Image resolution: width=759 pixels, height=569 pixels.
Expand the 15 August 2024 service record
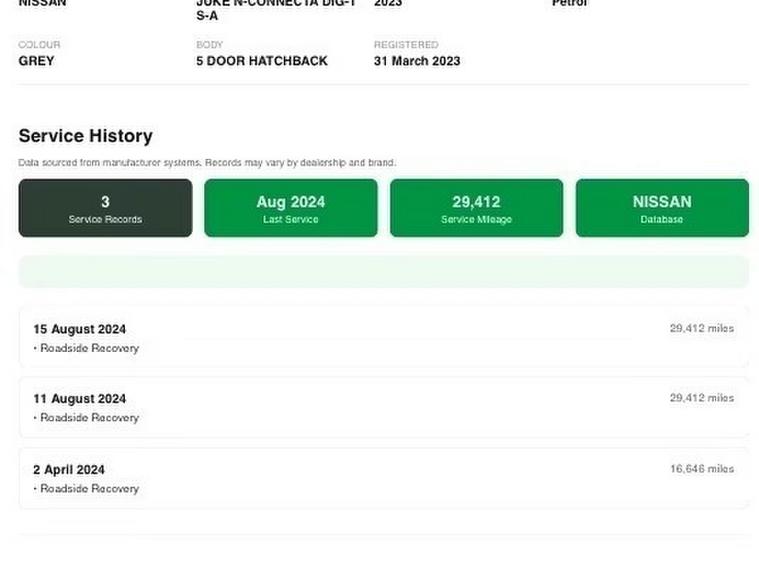click(383, 337)
